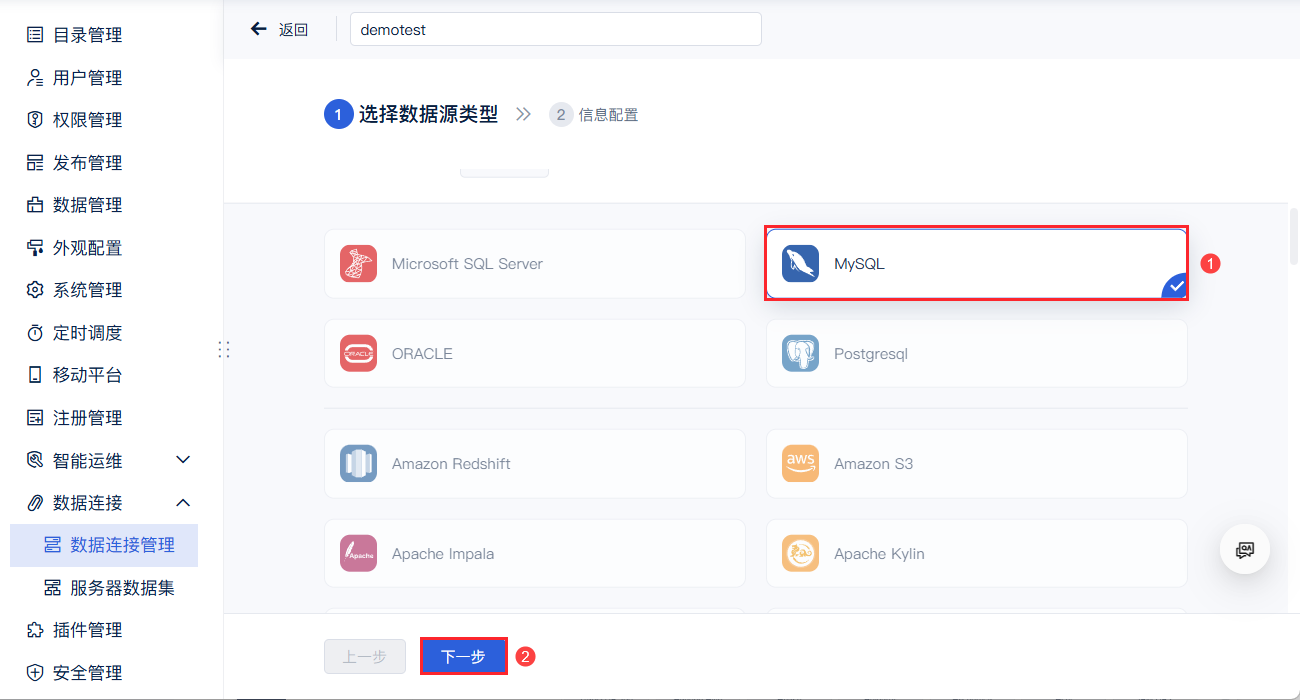This screenshot has width=1300, height=700.
Task: Click the demotest name input field
Action: (x=556, y=29)
